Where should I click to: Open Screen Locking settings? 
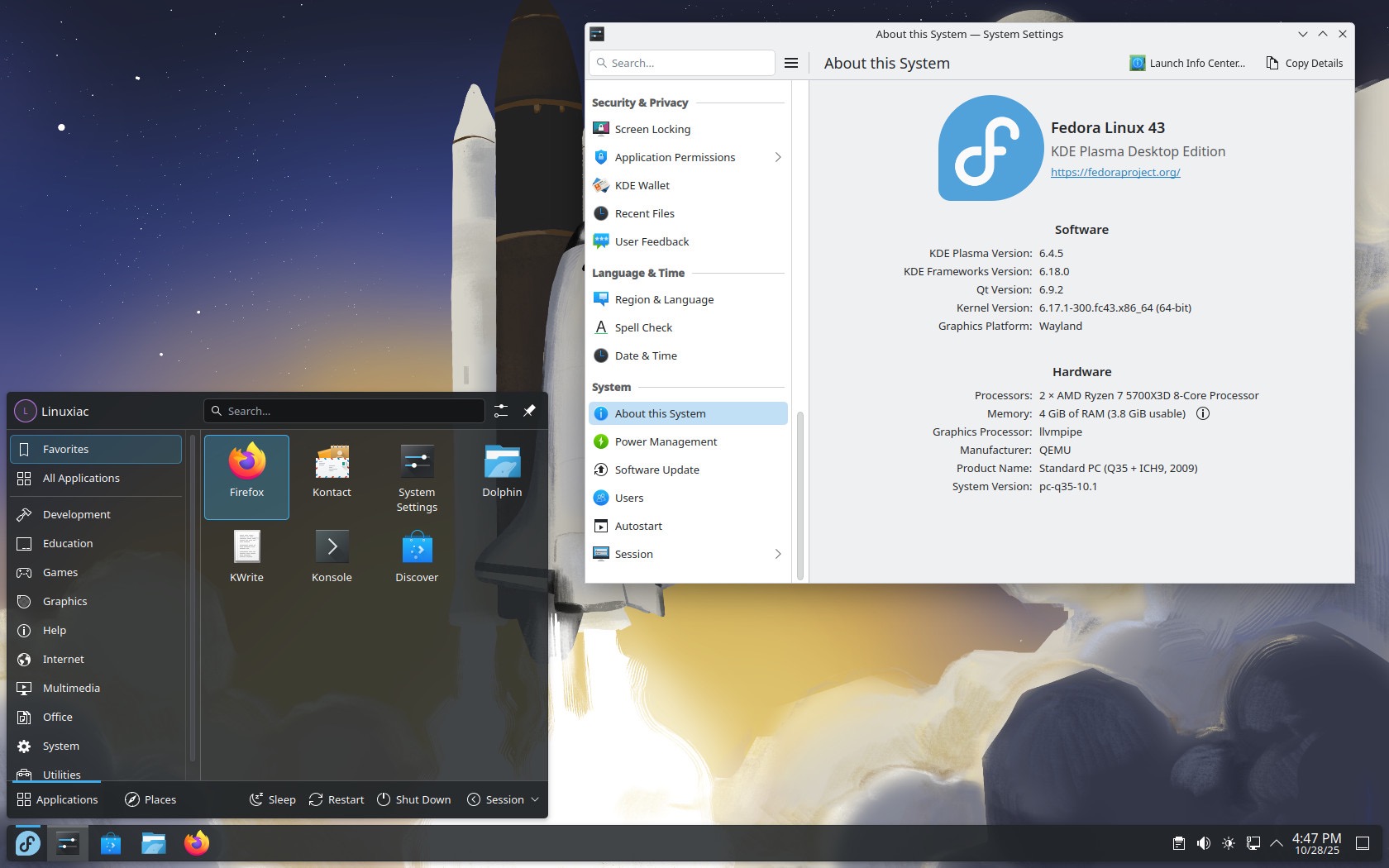pos(652,129)
